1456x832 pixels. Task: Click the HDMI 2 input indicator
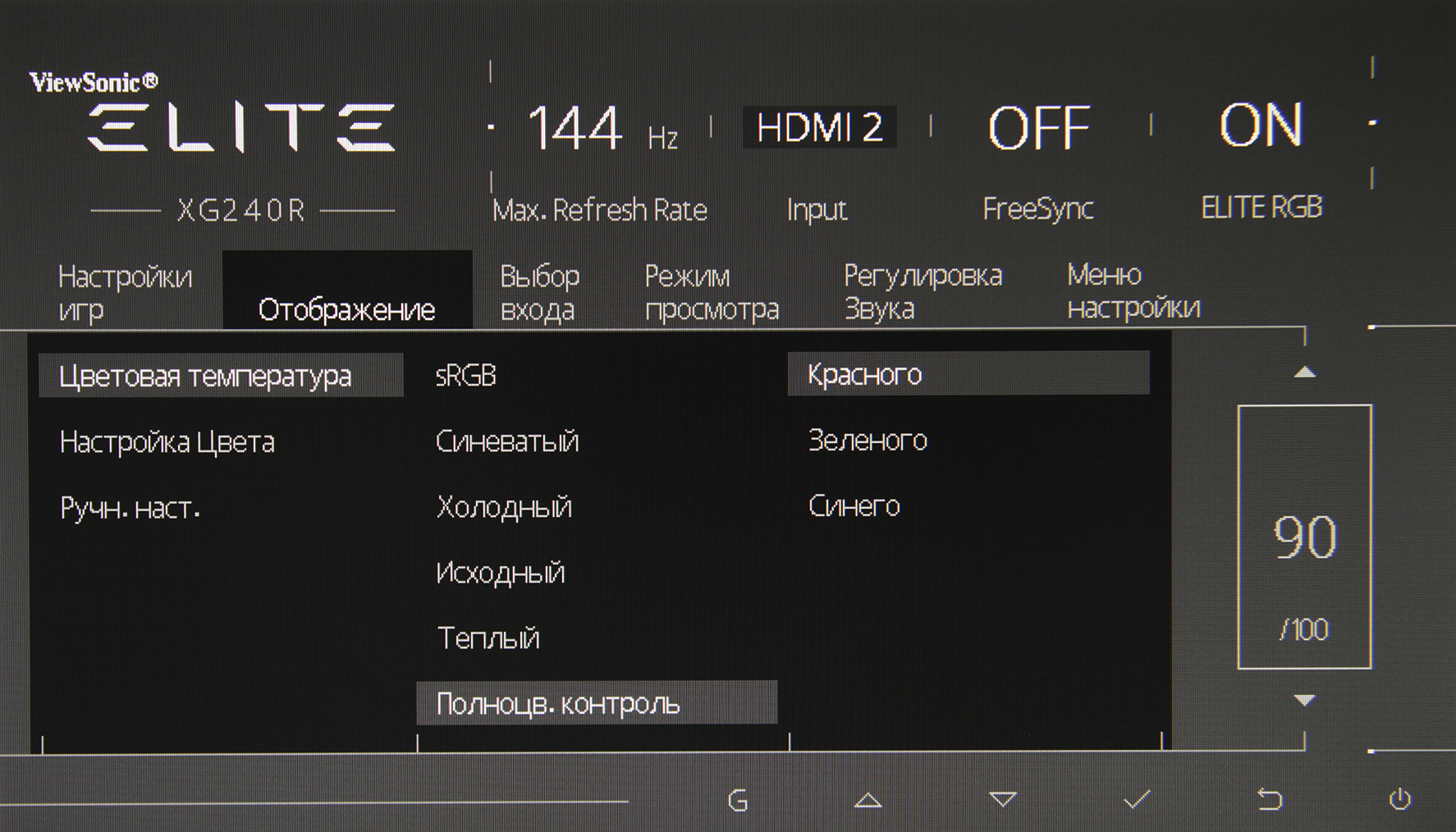click(x=819, y=127)
